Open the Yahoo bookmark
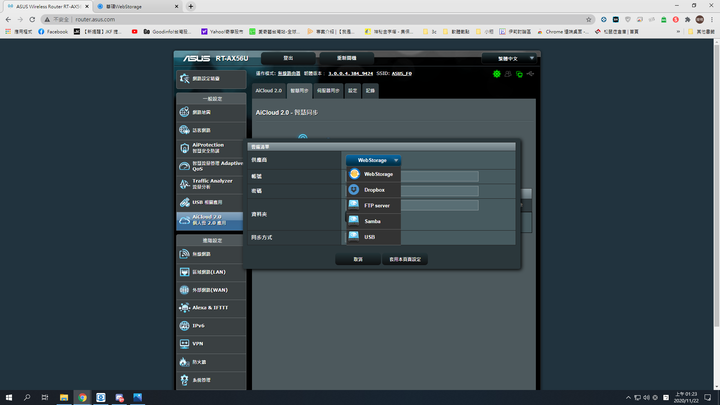Screen dimensions: 720x405 coord(222,32)
